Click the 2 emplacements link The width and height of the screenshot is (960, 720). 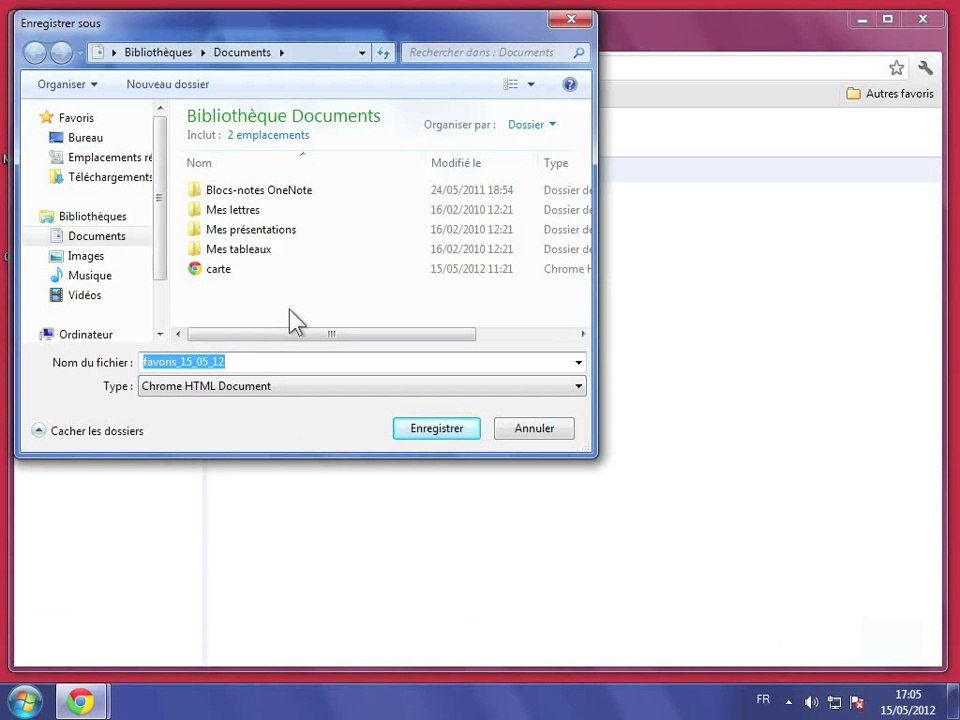[x=268, y=135]
